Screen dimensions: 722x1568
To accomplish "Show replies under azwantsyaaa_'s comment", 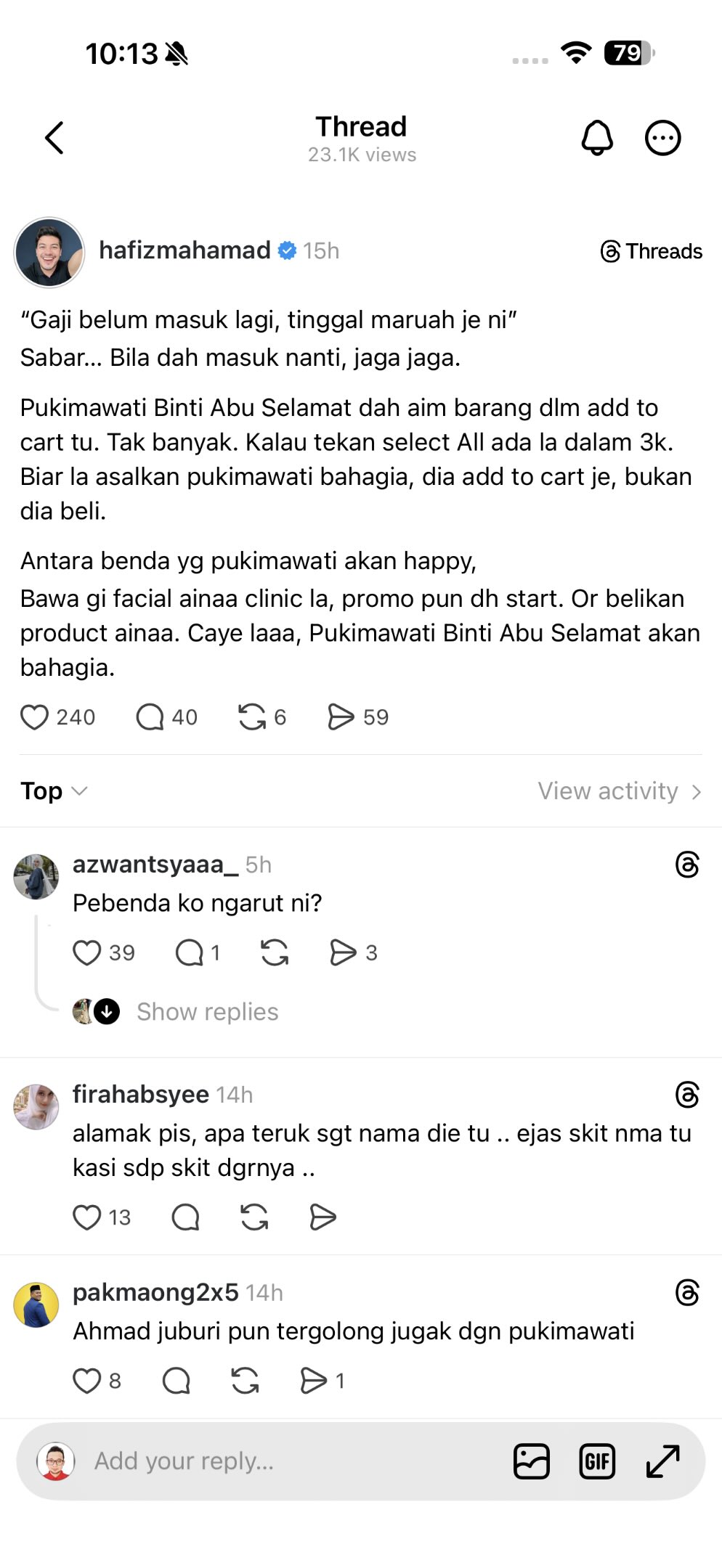I will (x=208, y=1011).
